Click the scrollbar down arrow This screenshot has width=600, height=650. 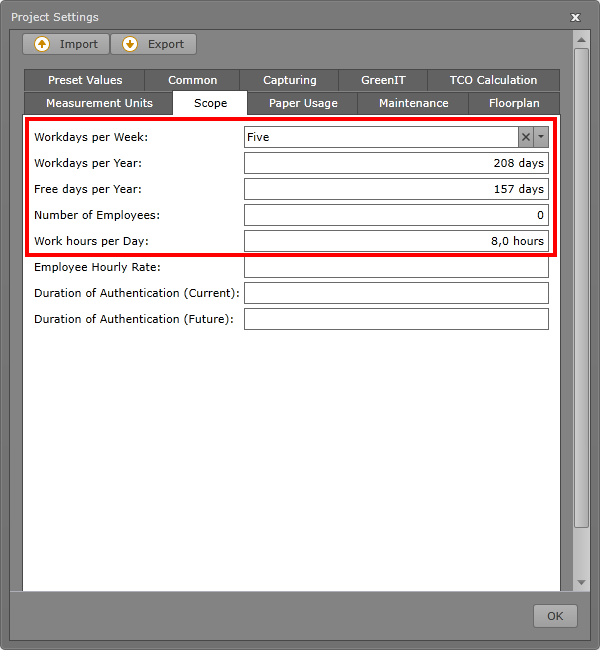(x=581, y=582)
